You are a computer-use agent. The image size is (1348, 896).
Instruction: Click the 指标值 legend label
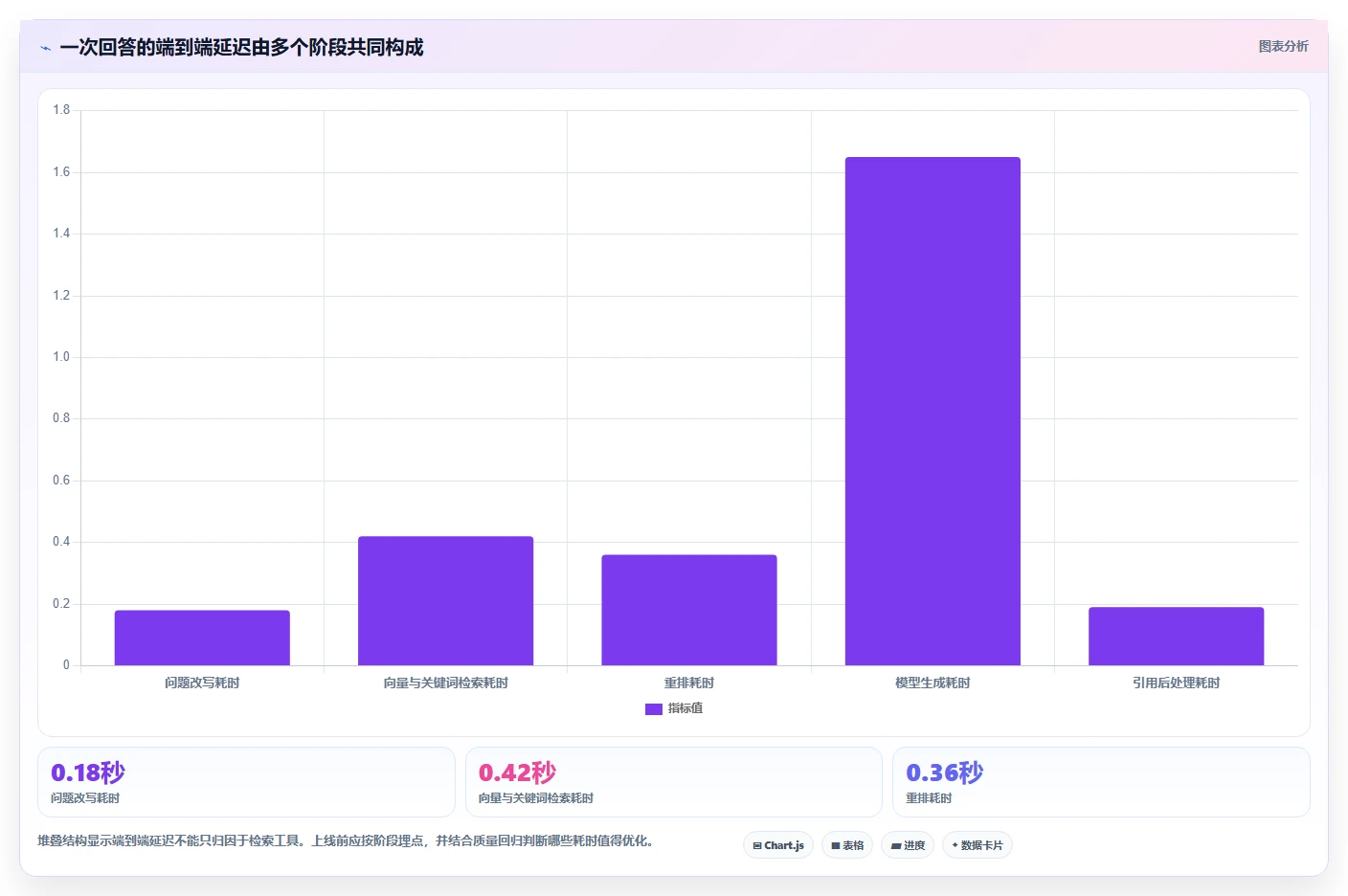pos(685,708)
